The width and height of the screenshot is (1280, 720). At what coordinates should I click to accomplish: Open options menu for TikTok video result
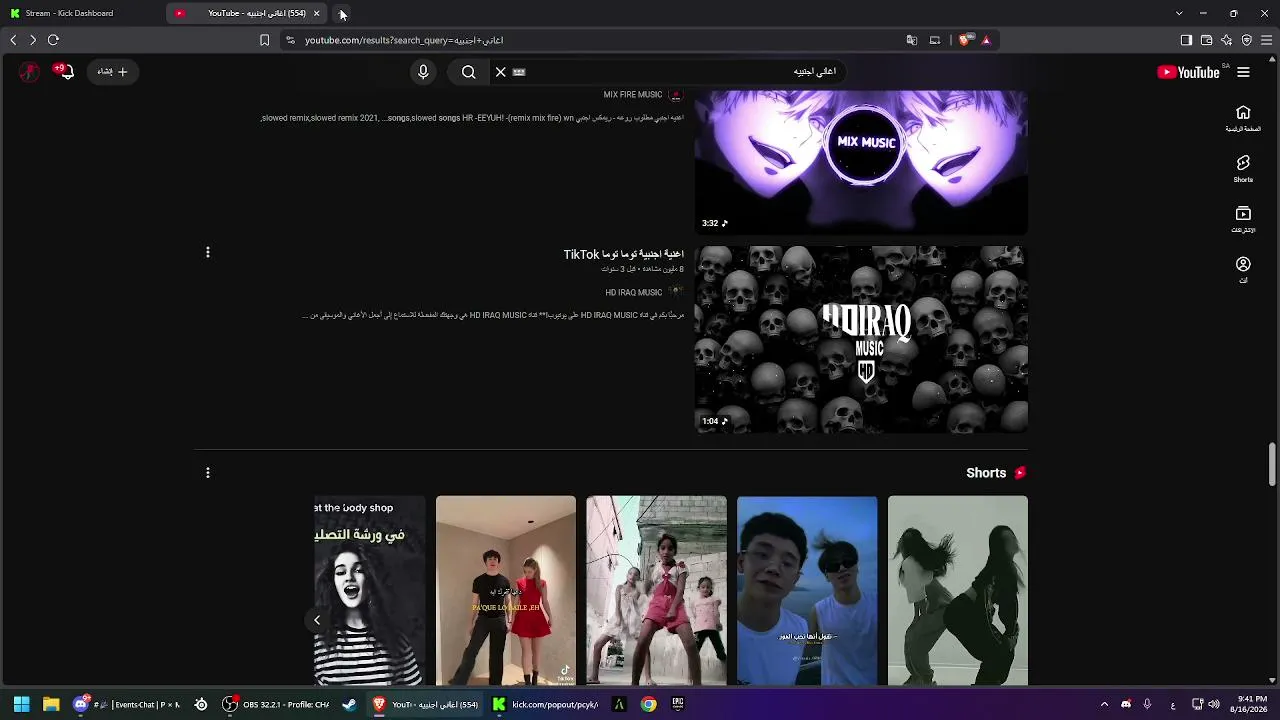coord(208,253)
